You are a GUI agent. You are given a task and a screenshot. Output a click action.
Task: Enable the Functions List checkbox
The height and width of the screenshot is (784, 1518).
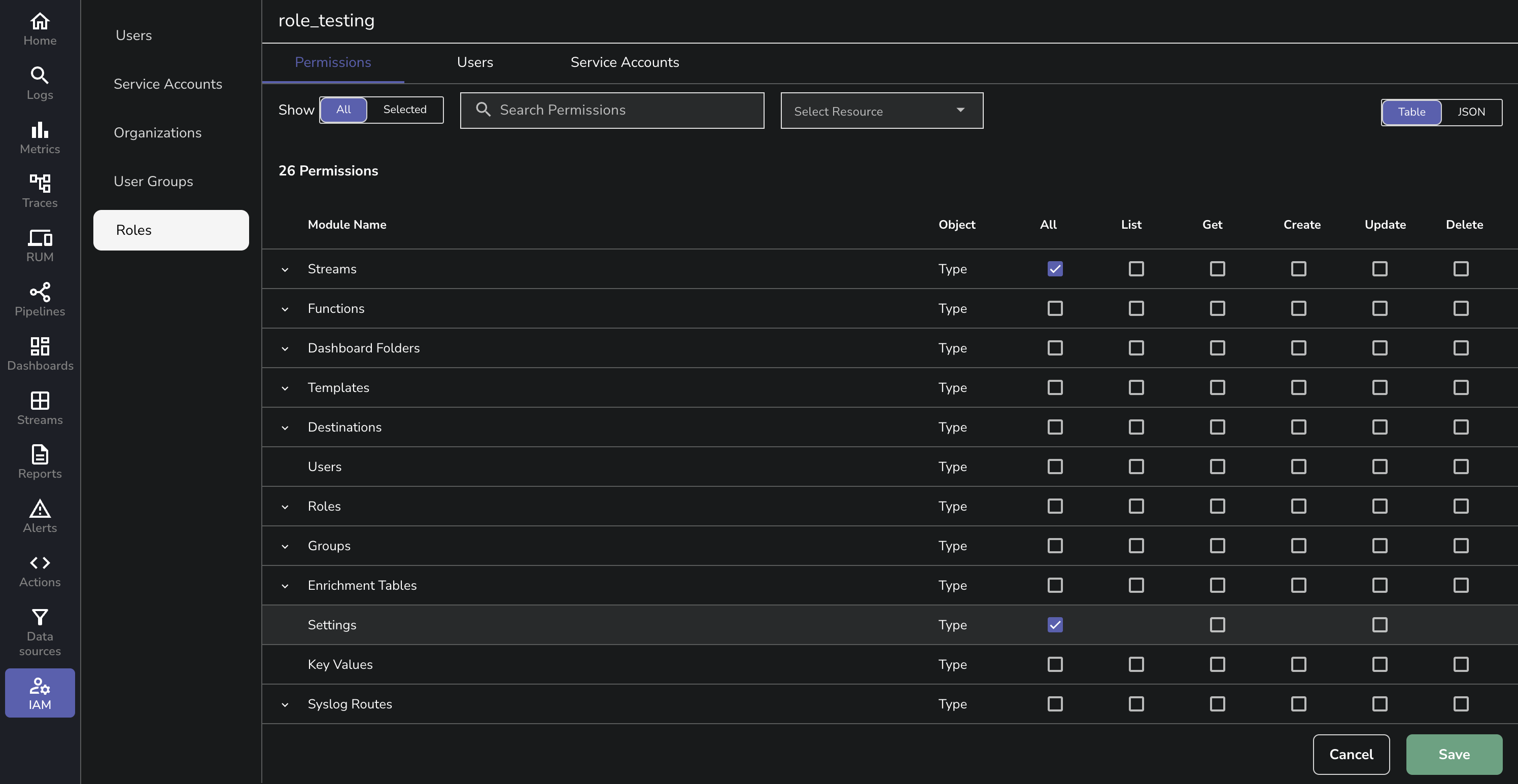tap(1135, 308)
